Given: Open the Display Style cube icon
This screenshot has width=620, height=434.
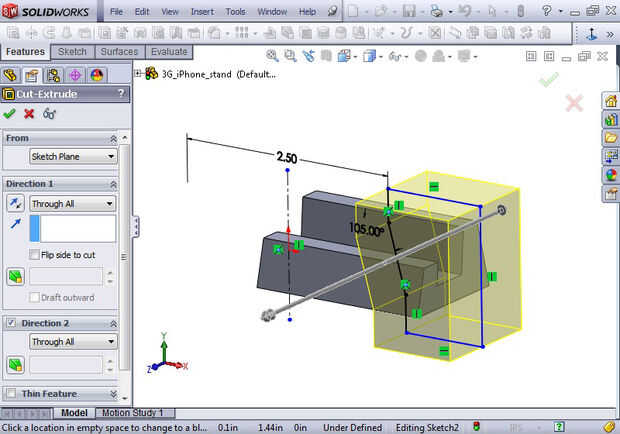Looking at the screenshot, I should [369, 56].
